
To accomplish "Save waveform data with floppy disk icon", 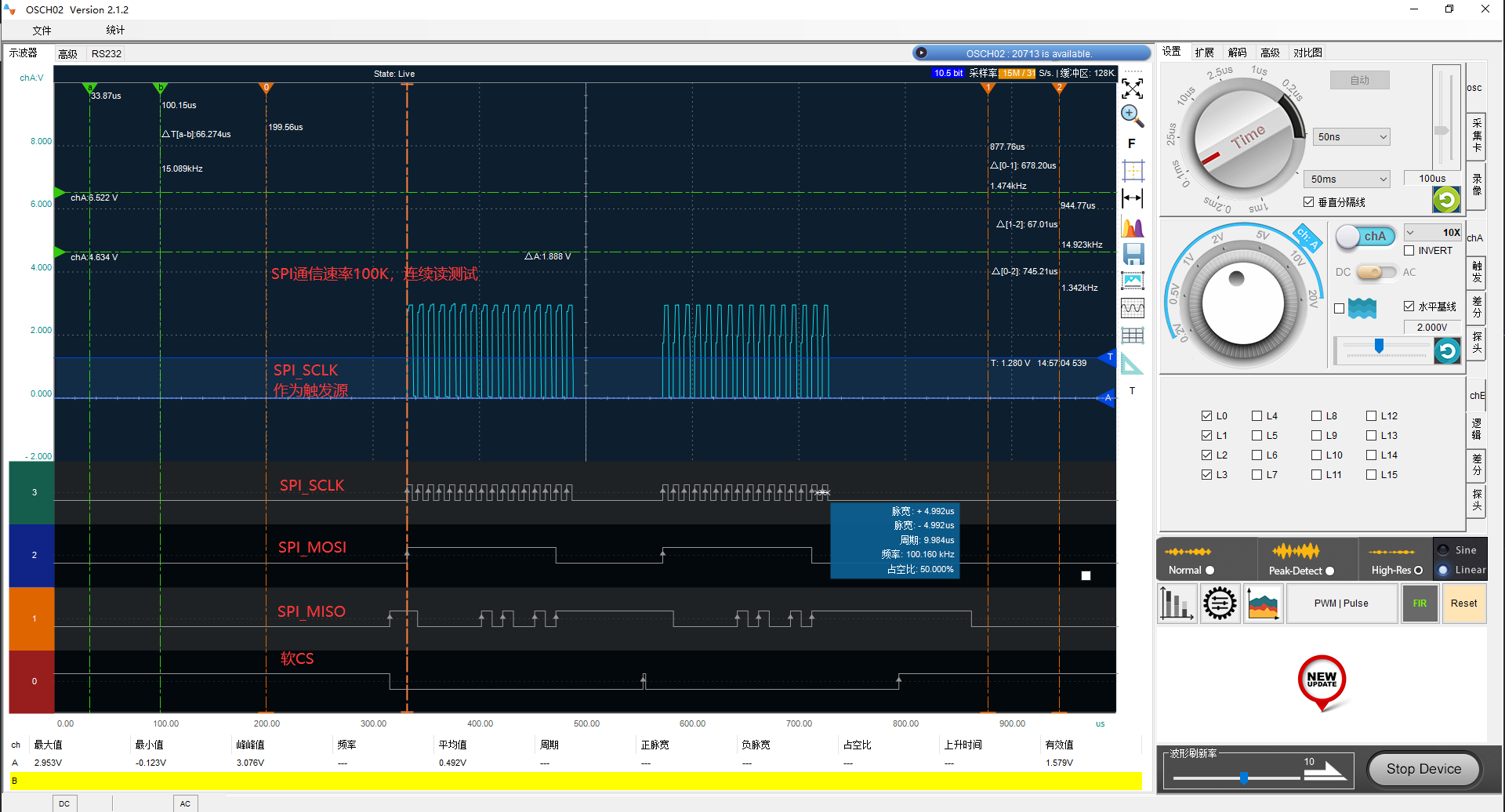I will click(1133, 254).
